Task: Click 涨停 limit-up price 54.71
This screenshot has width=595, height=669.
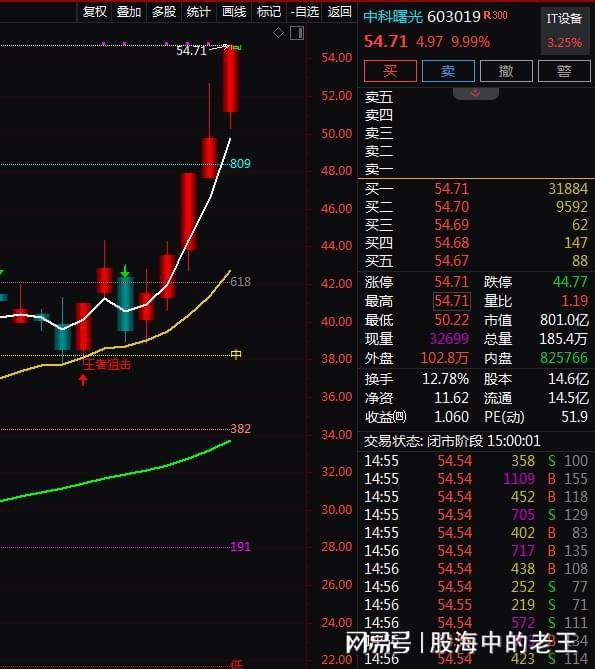Action: click(452, 282)
